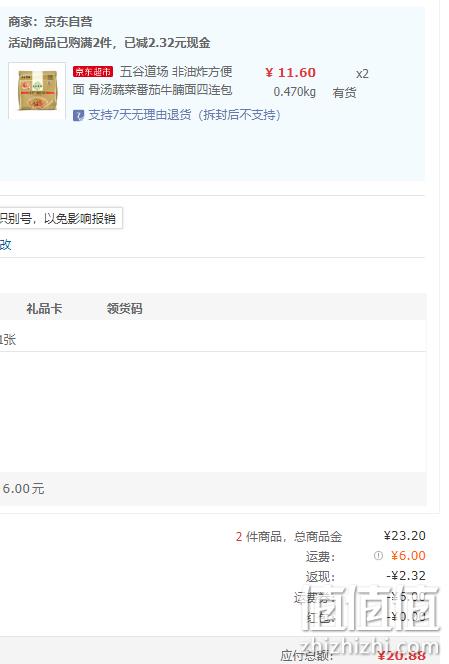Switch to the 礼品卡 tab
Screen dimensions: 449x664
point(44,308)
